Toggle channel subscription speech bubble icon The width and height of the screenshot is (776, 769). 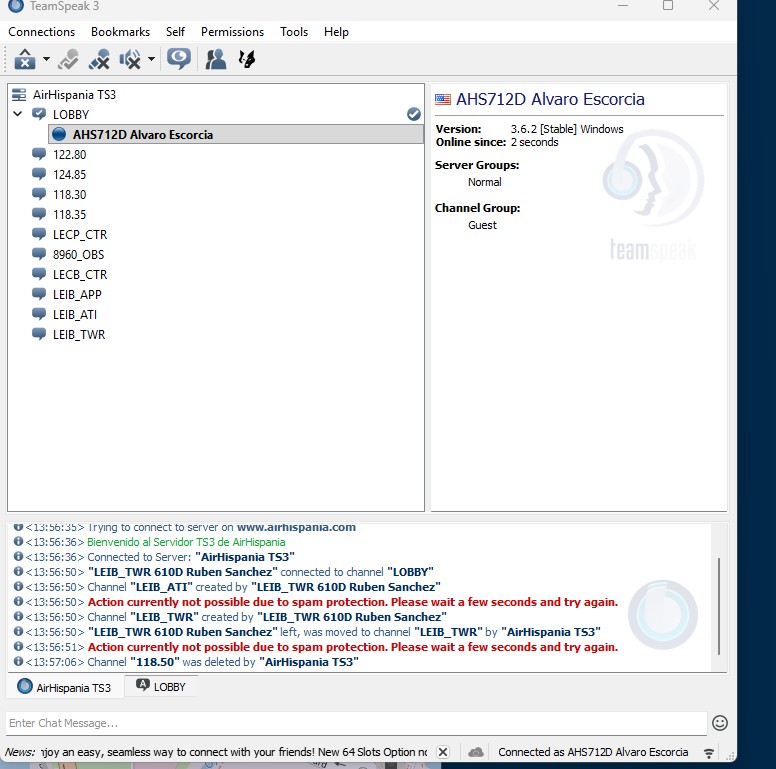(x=179, y=60)
